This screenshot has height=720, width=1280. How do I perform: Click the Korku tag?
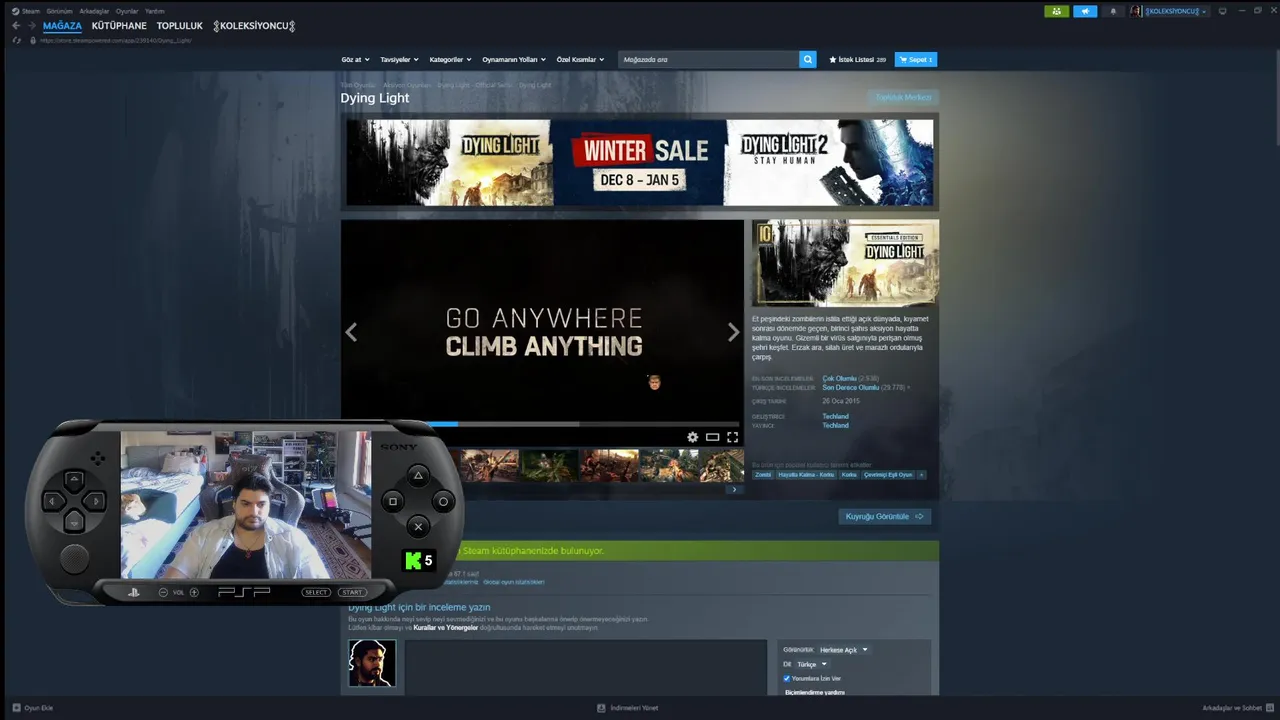click(x=849, y=475)
